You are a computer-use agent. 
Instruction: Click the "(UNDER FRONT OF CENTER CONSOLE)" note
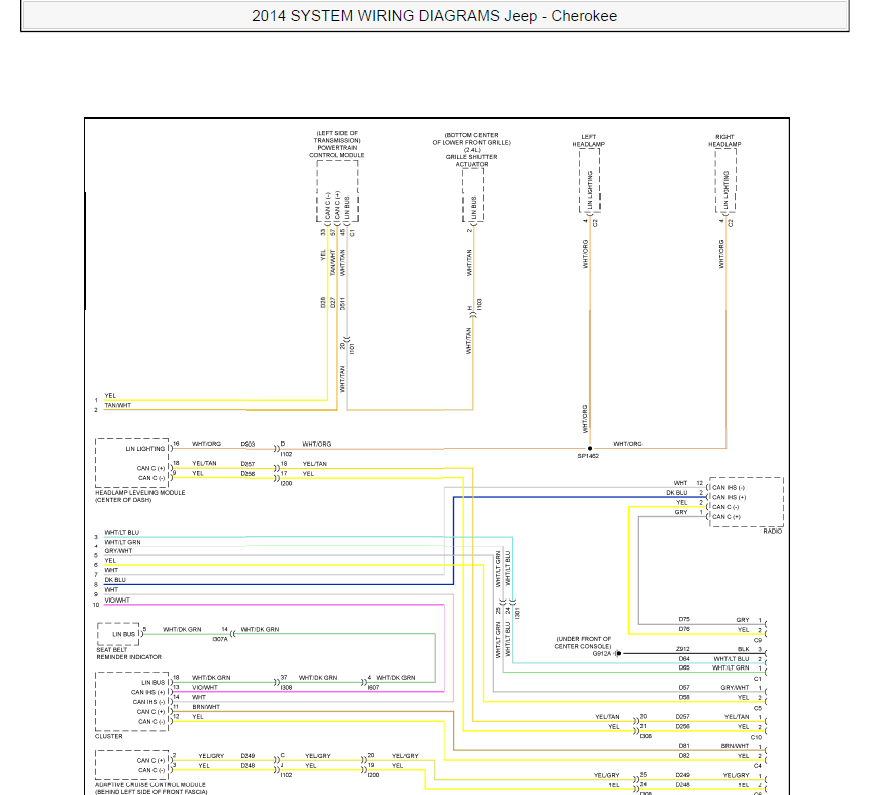pyautogui.click(x=583, y=643)
